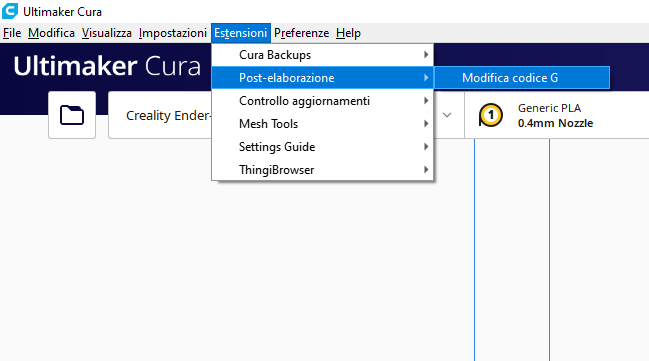This screenshot has width=649, height=361.
Task: Select the Creality Ender printer button
Action: click(161, 115)
